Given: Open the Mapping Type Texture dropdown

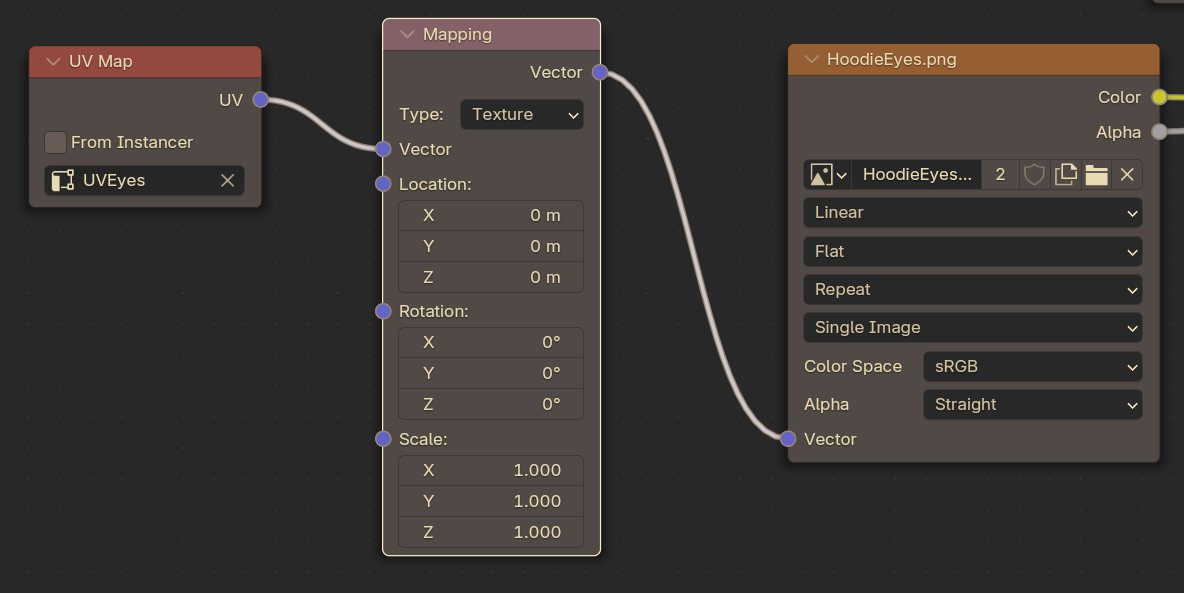Looking at the screenshot, I should click(x=522, y=115).
